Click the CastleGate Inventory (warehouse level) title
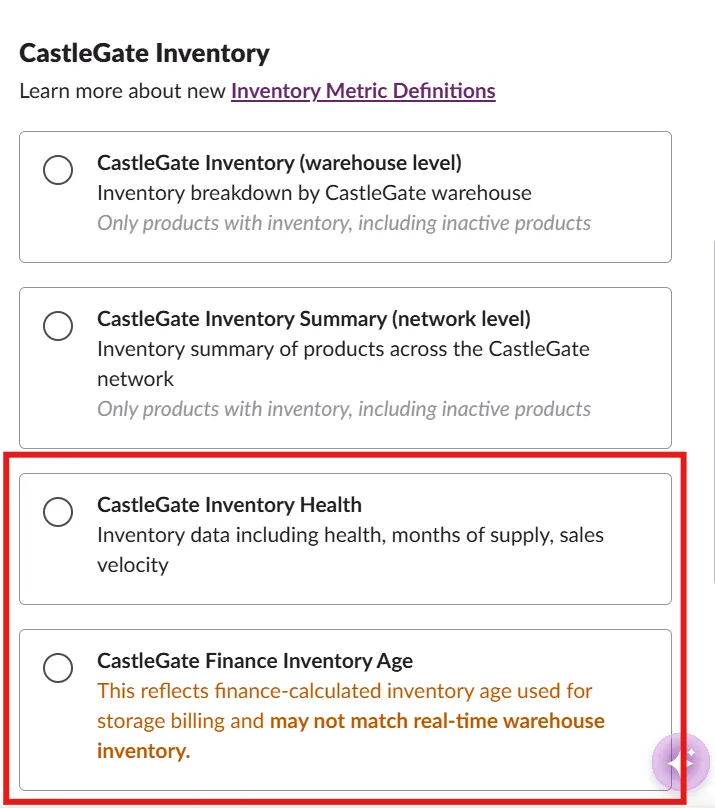715x808 pixels. coord(279,163)
